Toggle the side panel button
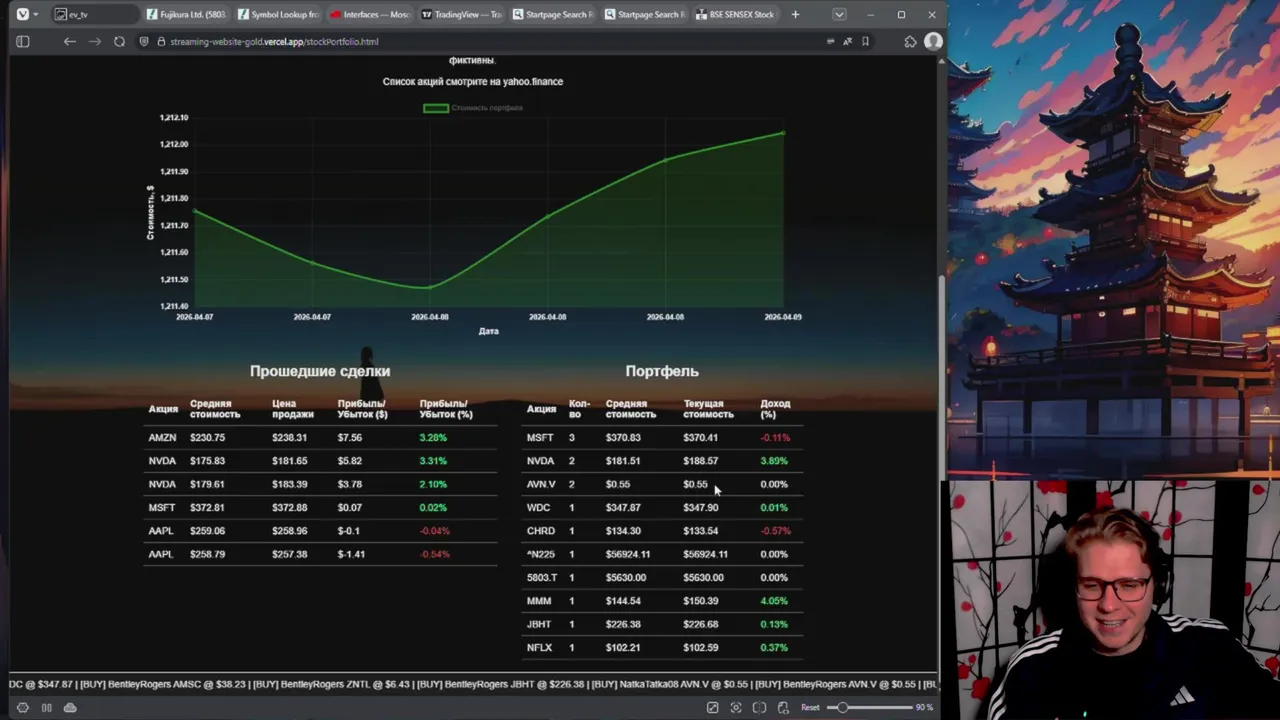Viewport: 1280px width, 720px height. pos(23,41)
